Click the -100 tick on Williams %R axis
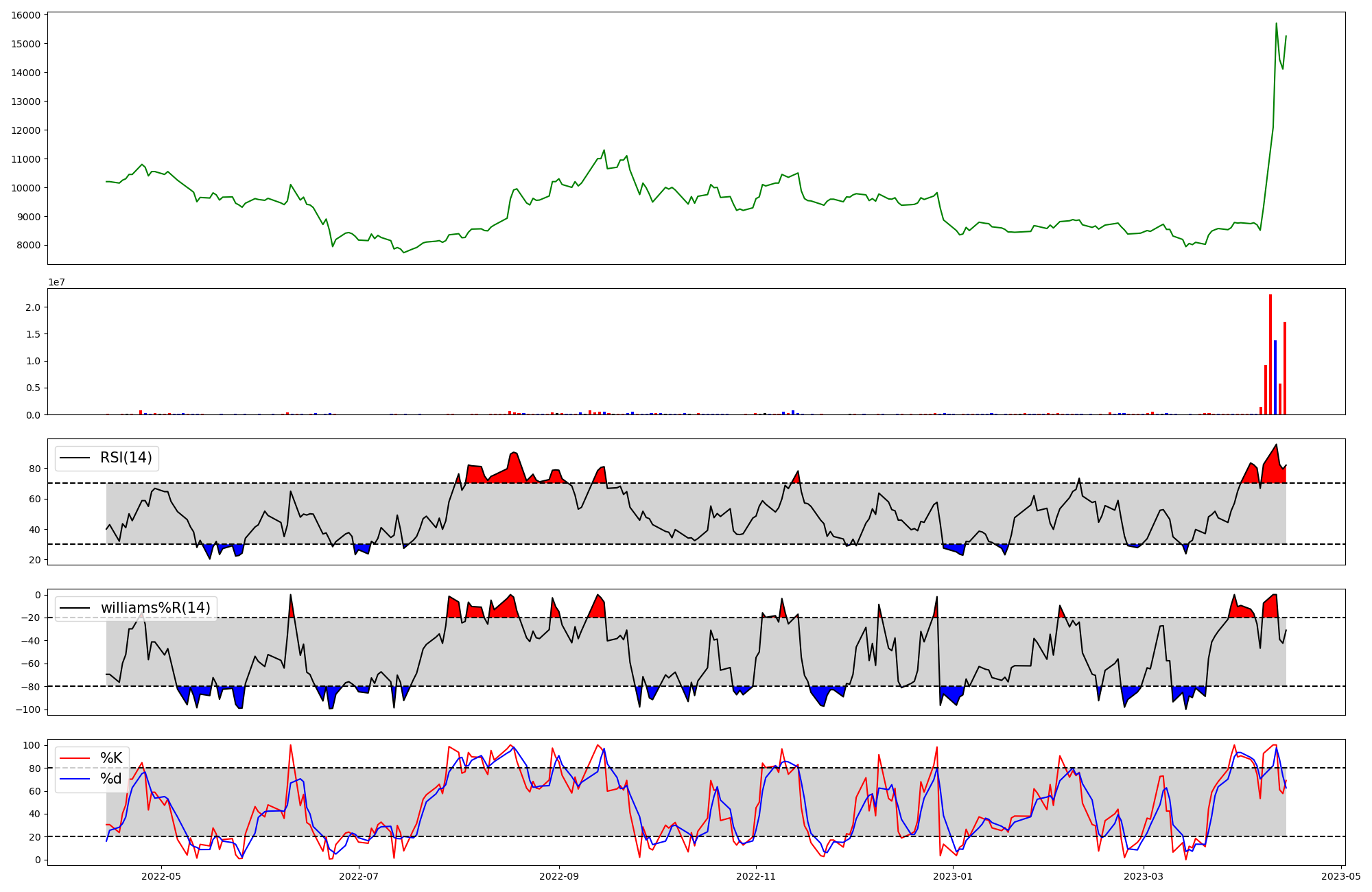 pos(28,709)
